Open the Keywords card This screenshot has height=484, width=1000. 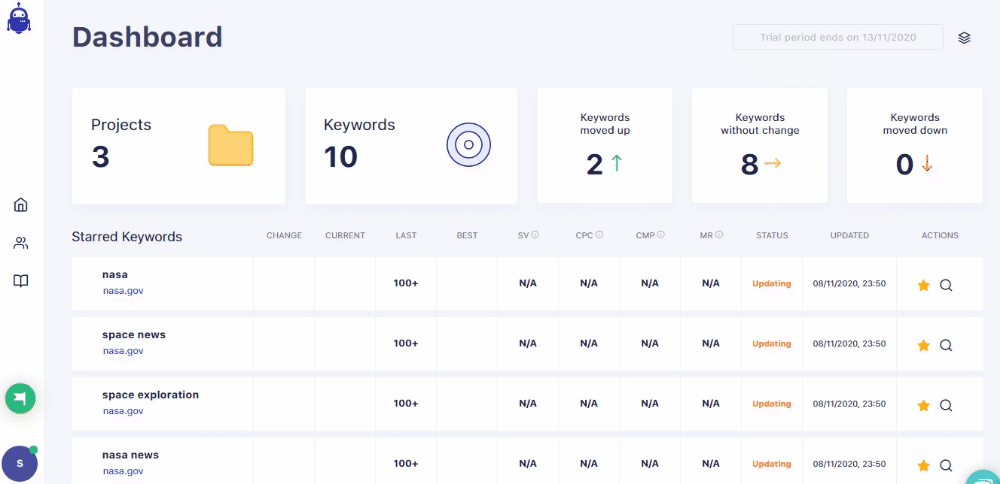tap(411, 146)
